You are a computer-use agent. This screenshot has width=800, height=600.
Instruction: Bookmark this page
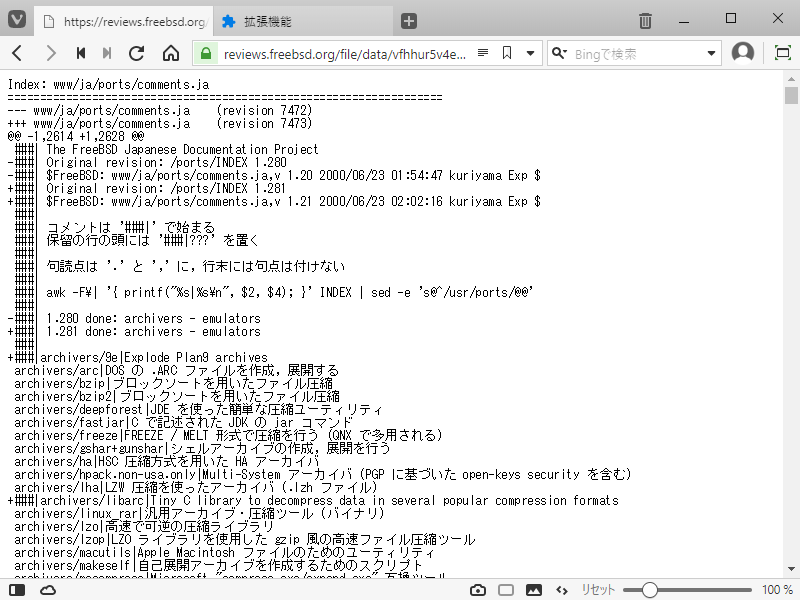[507, 53]
